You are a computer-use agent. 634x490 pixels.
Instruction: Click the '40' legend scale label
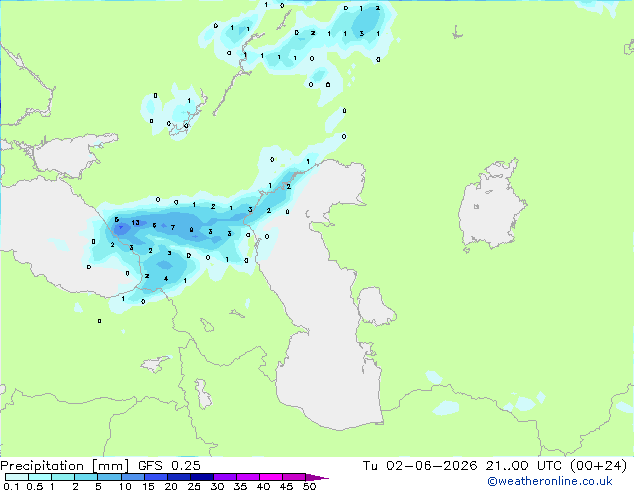[x=263, y=486]
